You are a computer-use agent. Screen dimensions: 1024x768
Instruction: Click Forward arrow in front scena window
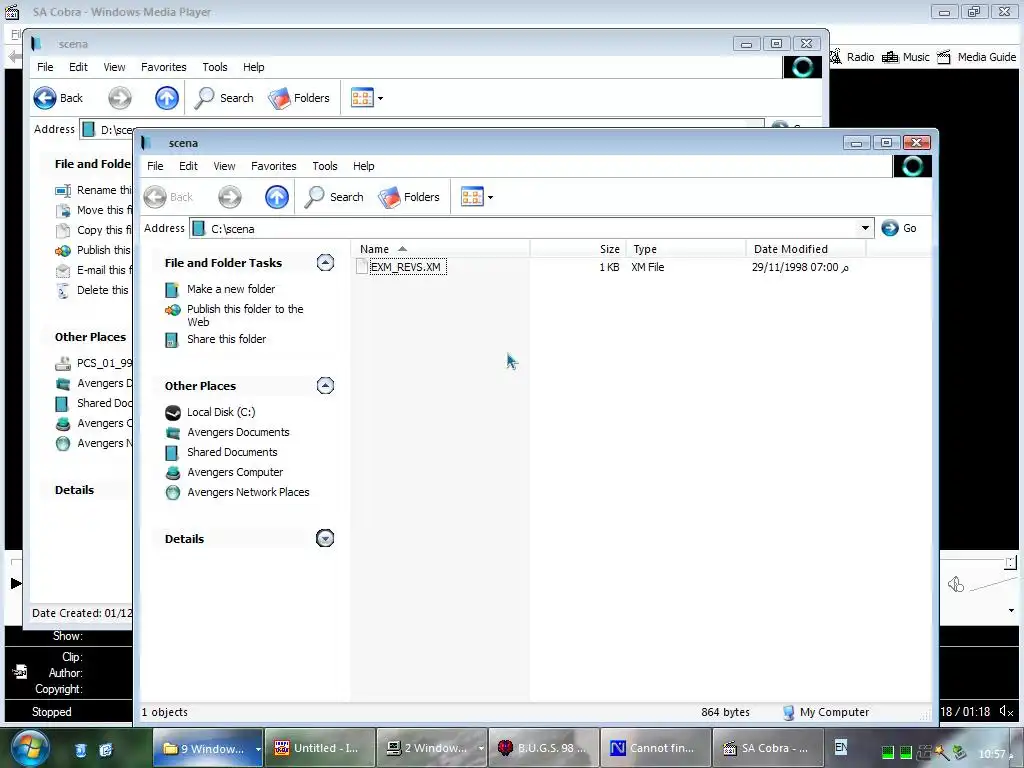click(230, 197)
